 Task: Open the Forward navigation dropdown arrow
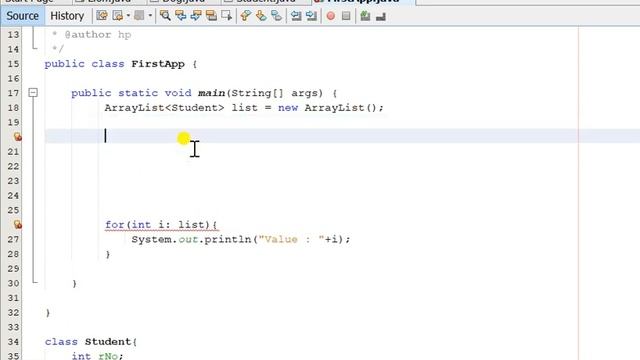[150, 16]
